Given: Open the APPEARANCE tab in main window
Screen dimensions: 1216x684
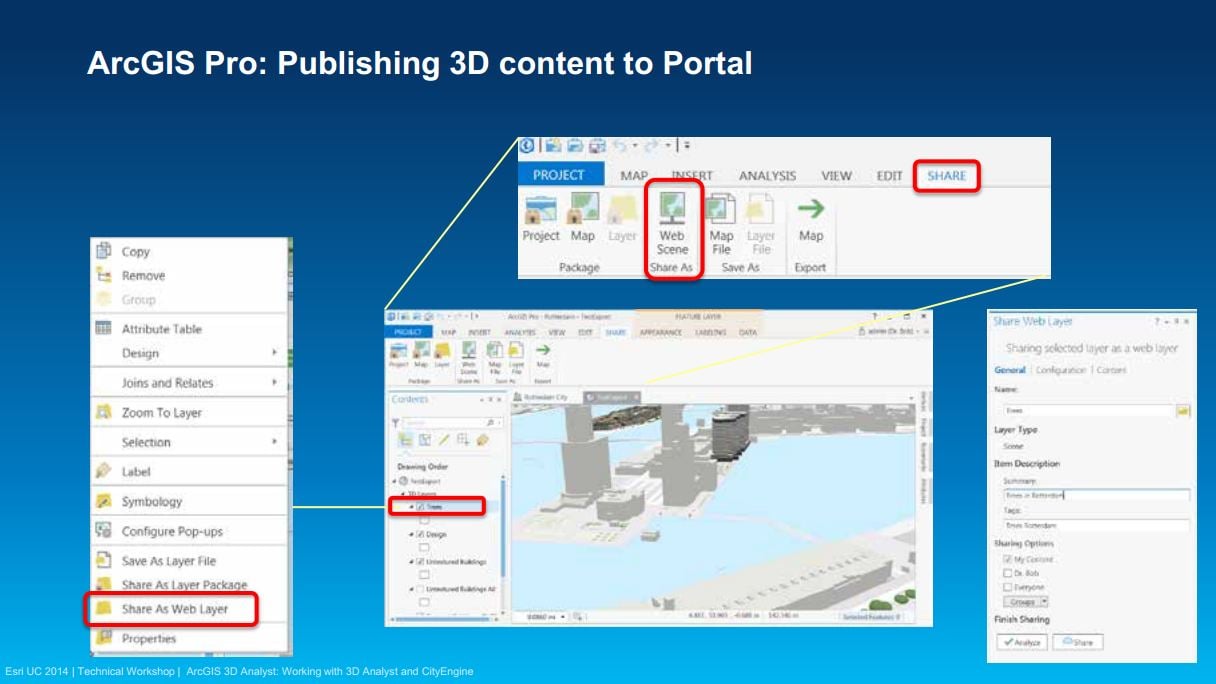Looking at the screenshot, I should tap(660, 331).
